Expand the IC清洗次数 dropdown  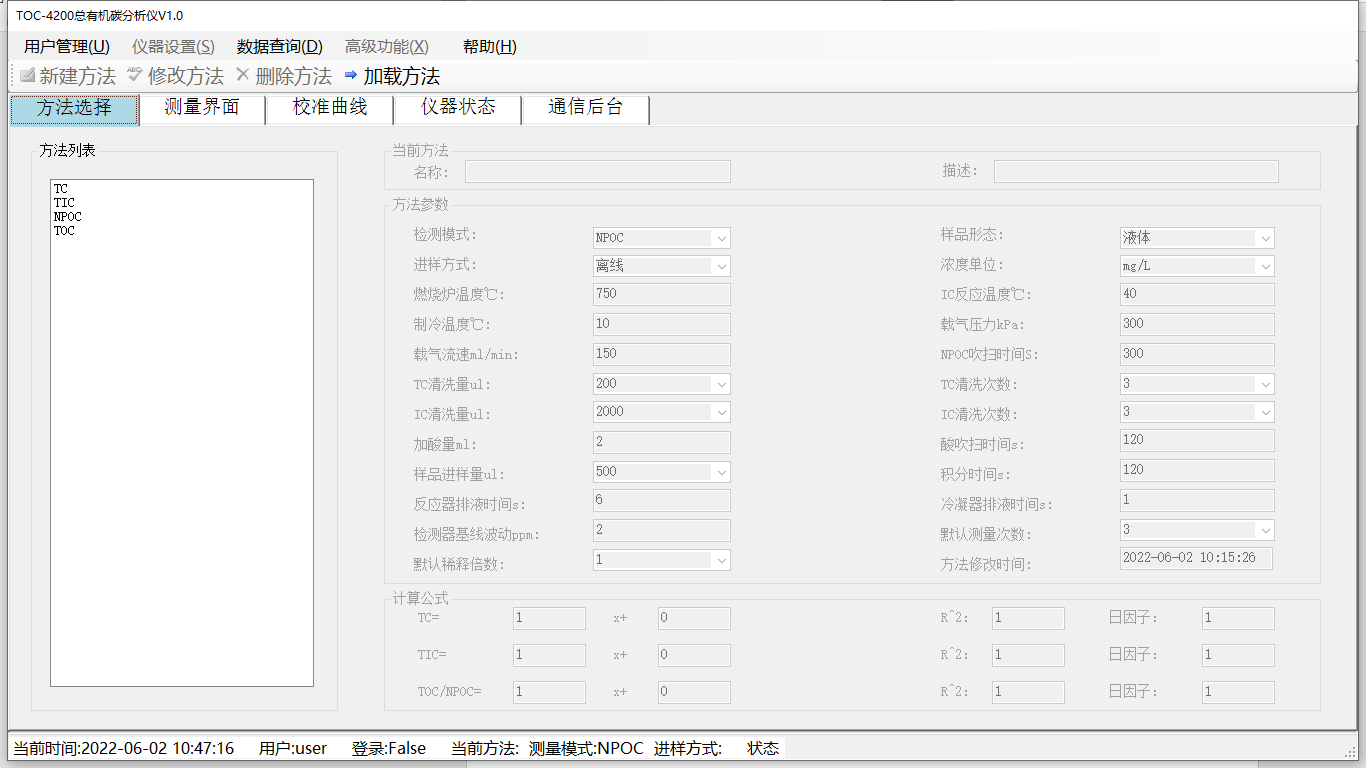point(1265,412)
